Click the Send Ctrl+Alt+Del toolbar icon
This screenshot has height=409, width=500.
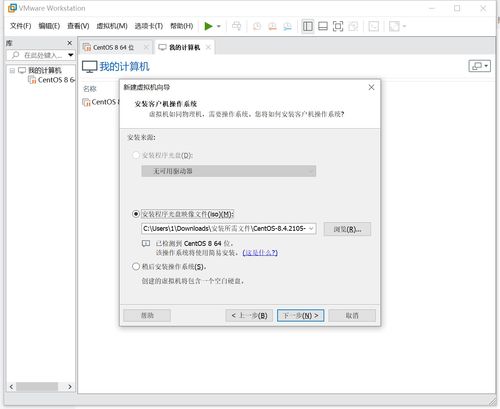coord(236,26)
